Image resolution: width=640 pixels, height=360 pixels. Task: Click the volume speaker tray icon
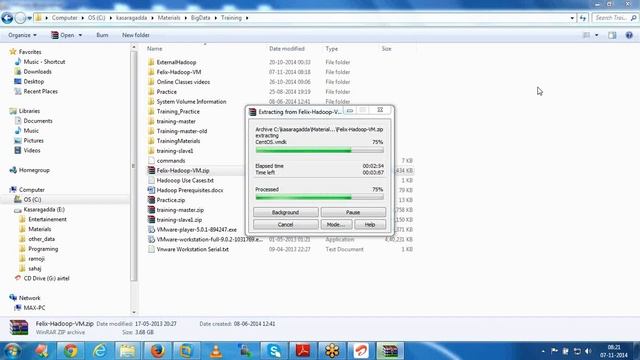pyautogui.click(x=588, y=351)
